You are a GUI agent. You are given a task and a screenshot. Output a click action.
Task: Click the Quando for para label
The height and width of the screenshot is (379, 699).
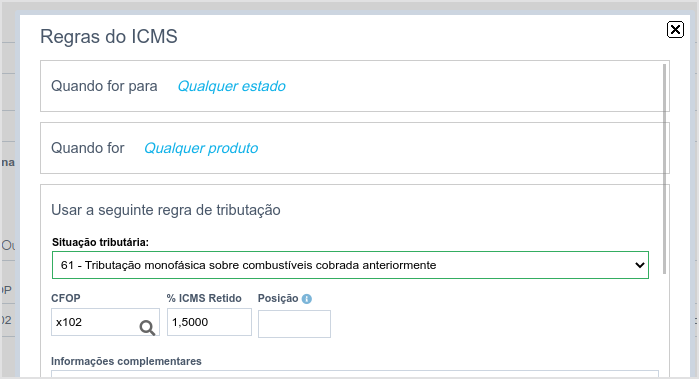coord(104,86)
